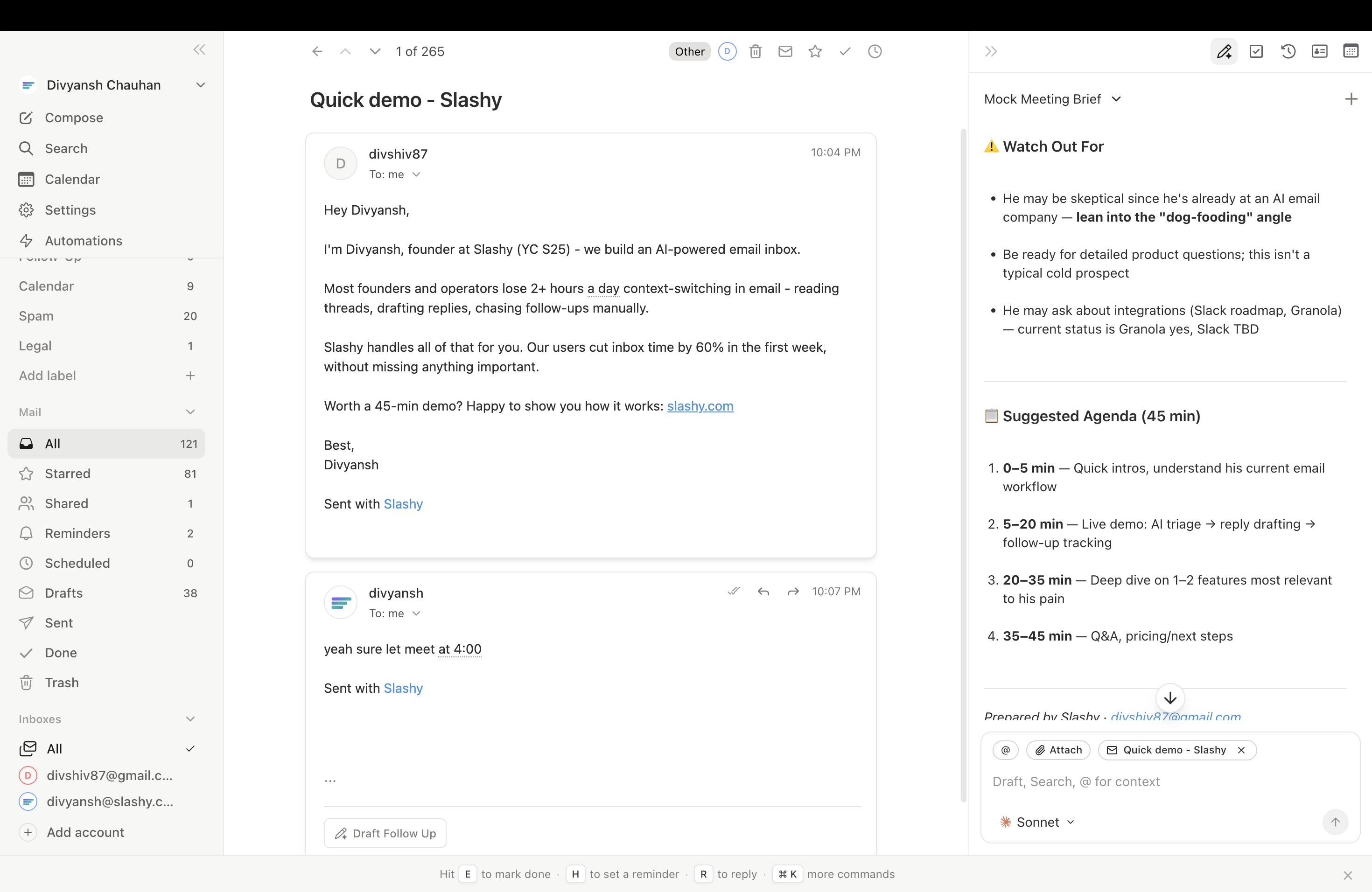Click Slashy link in first message signature
Screen dimensions: 1372x892
pyautogui.click(x=403, y=504)
